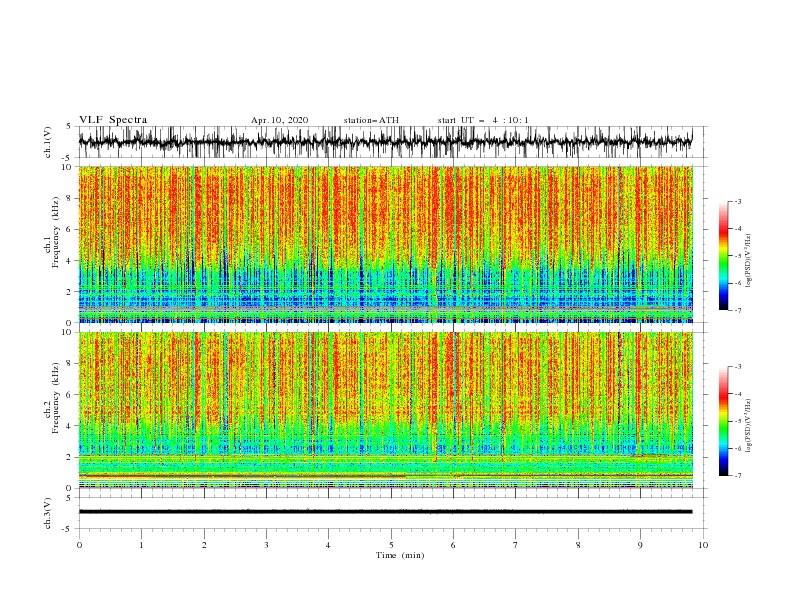Click time axis tick label "7"
This screenshot has height=612, width=792.
(x=516, y=545)
